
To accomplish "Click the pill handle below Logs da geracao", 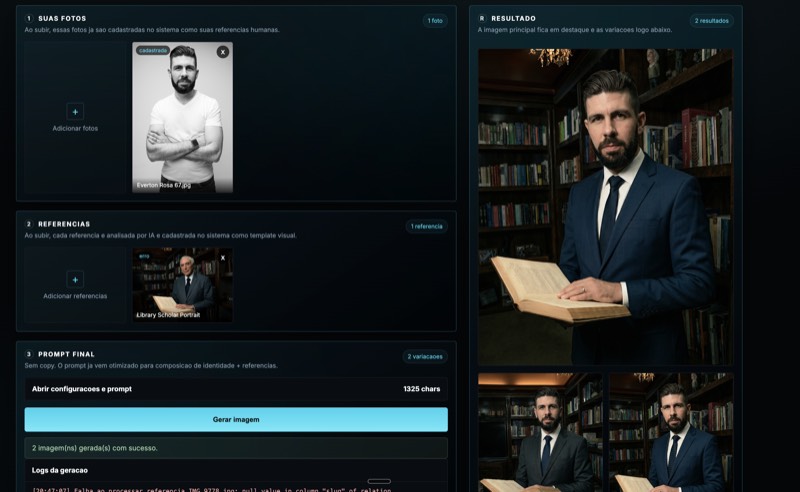I will [x=379, y=481].
